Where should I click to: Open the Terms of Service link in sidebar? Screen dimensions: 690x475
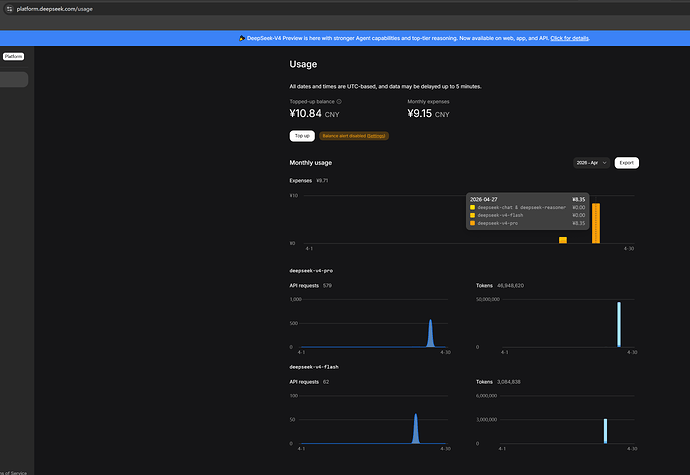click(x=13, y=473)
